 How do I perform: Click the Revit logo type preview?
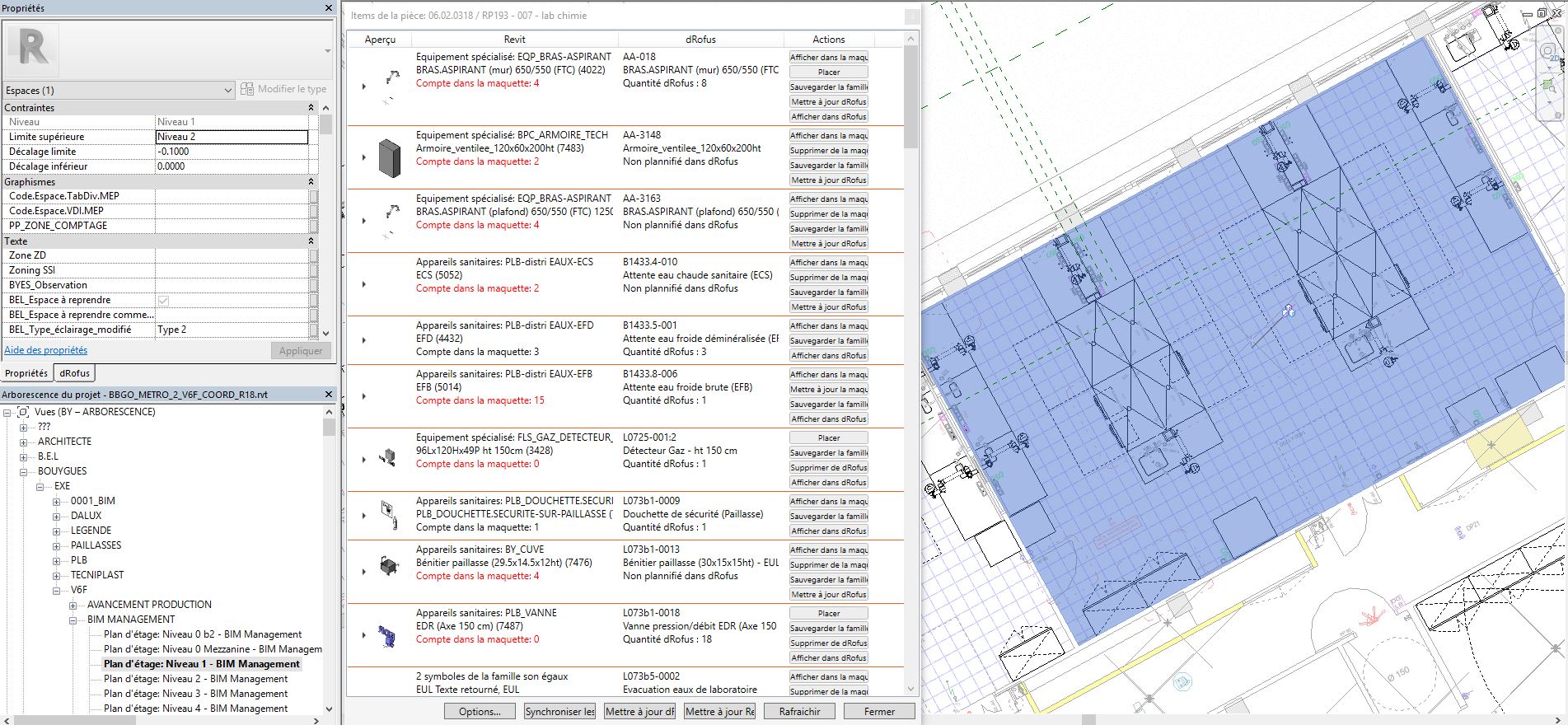coord(34,48)
